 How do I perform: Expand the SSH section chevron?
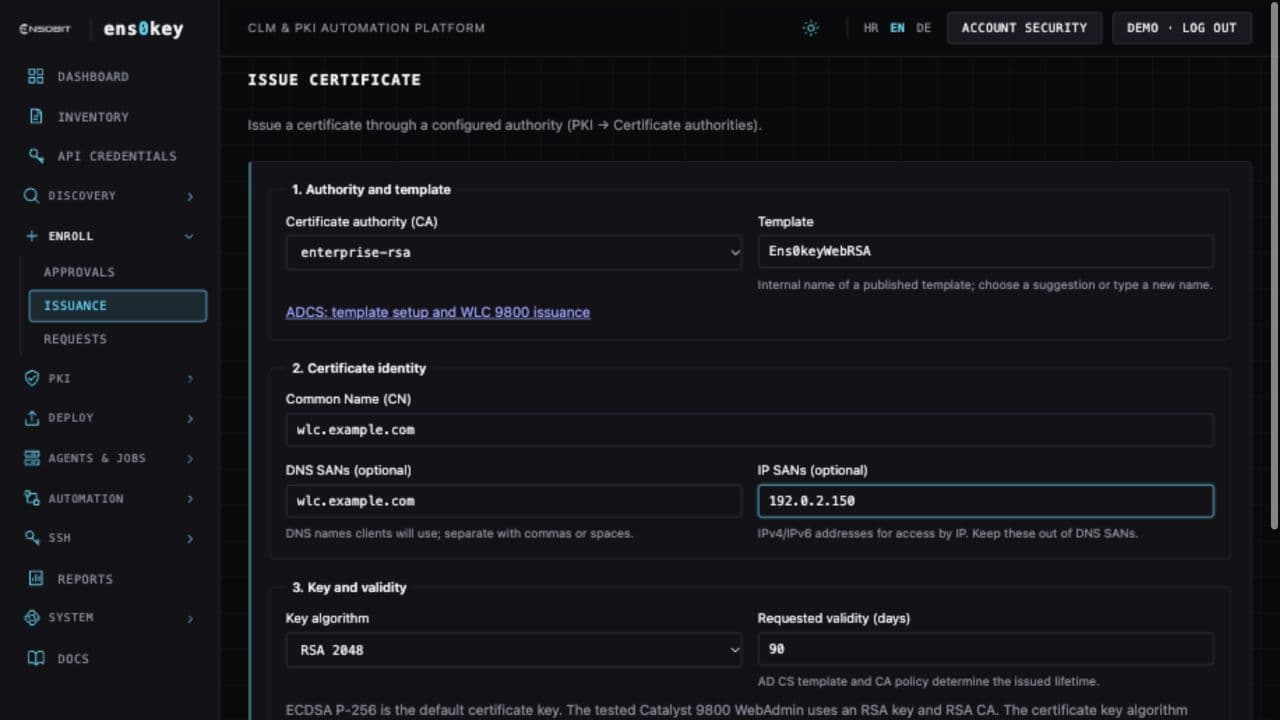(x=189, y=538)
